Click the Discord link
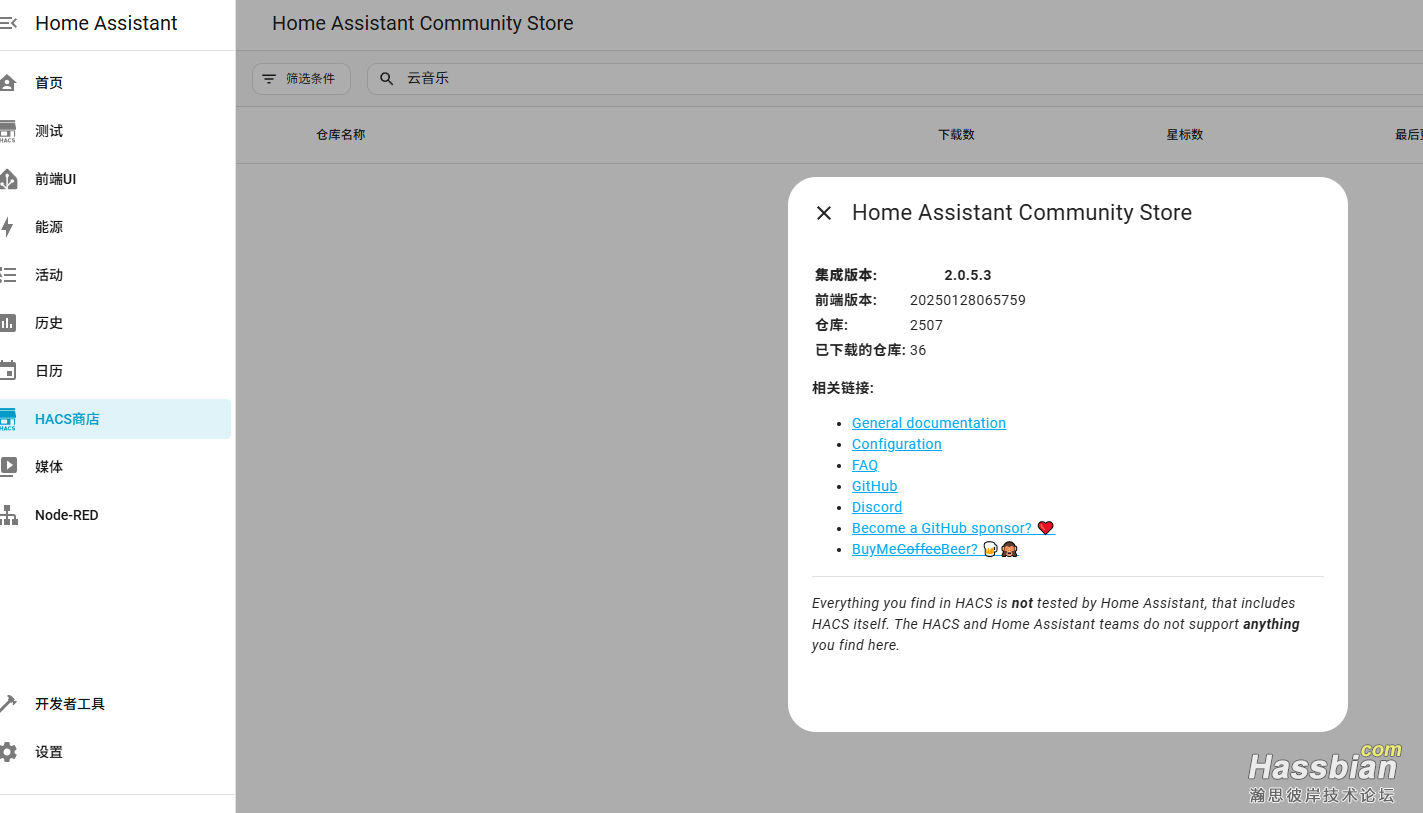This screenshot has width=1423, height=813. coord(876,507)
